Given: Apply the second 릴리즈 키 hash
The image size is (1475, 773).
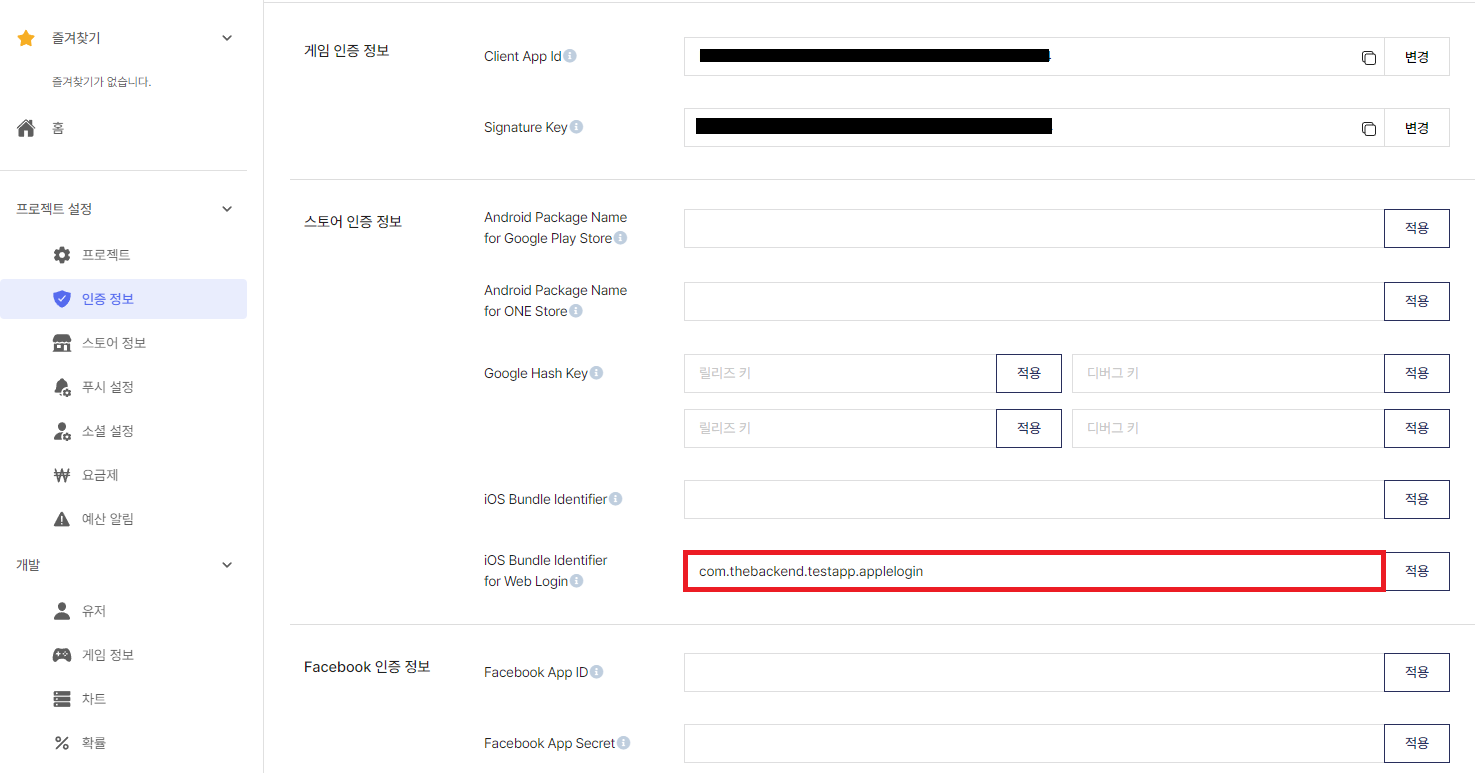Looking at the screenshot, I should [1029, 428].
